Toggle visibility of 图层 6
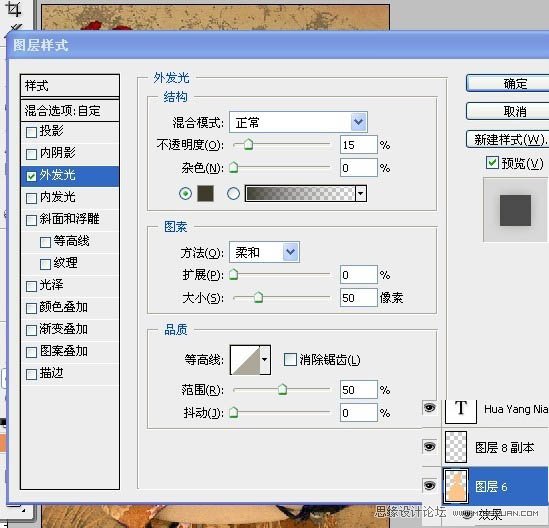The height and width of the screenshot is (528, 549). coord(430,486)
